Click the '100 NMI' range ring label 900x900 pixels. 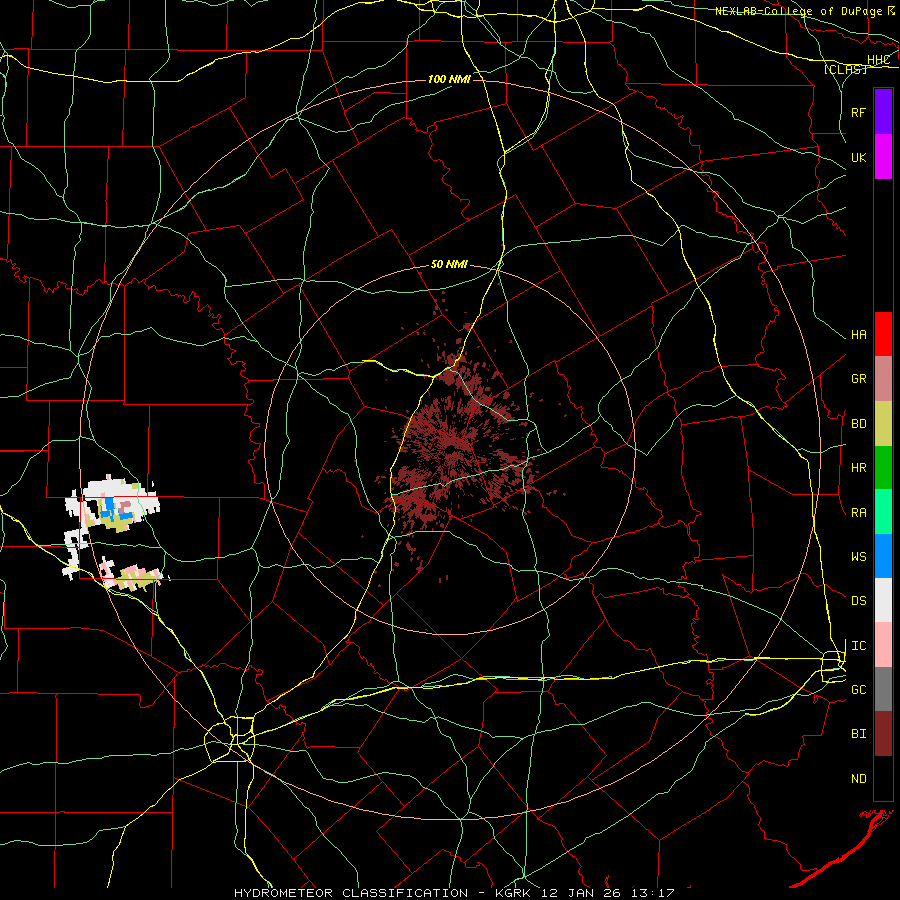449,79
